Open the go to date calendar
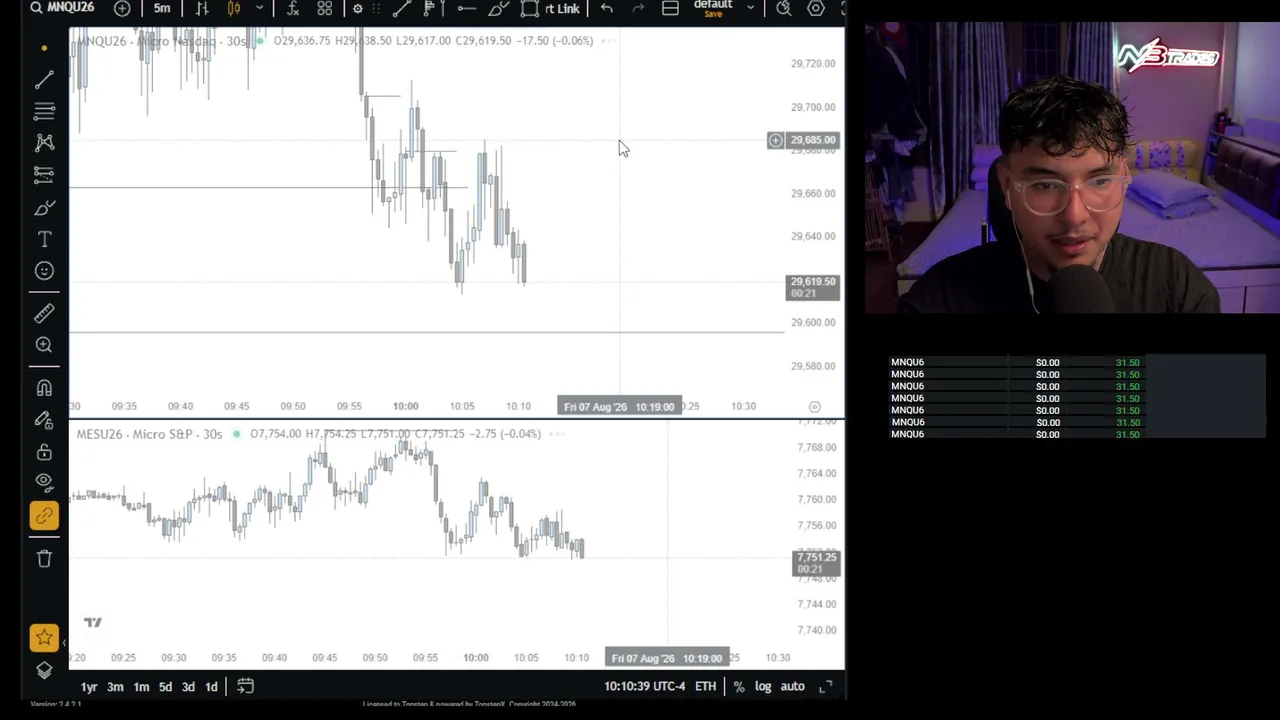1280x720 pixels. (x=245, y=687)
